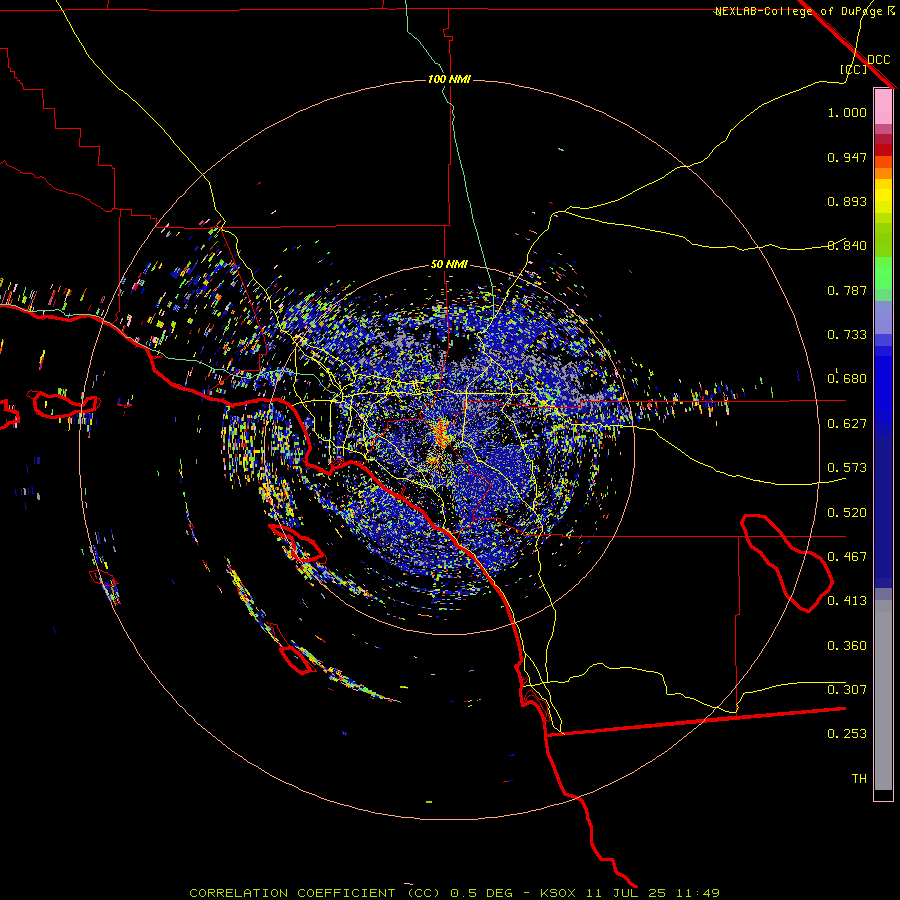Click the 0.573 scale value
The width and height of the screenshot is (900, 900).
point(847,468)
